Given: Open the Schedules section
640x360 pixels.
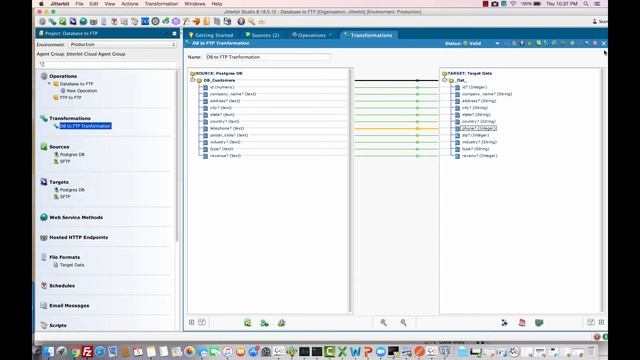Looking at the screenshot, I should point(62,286).
